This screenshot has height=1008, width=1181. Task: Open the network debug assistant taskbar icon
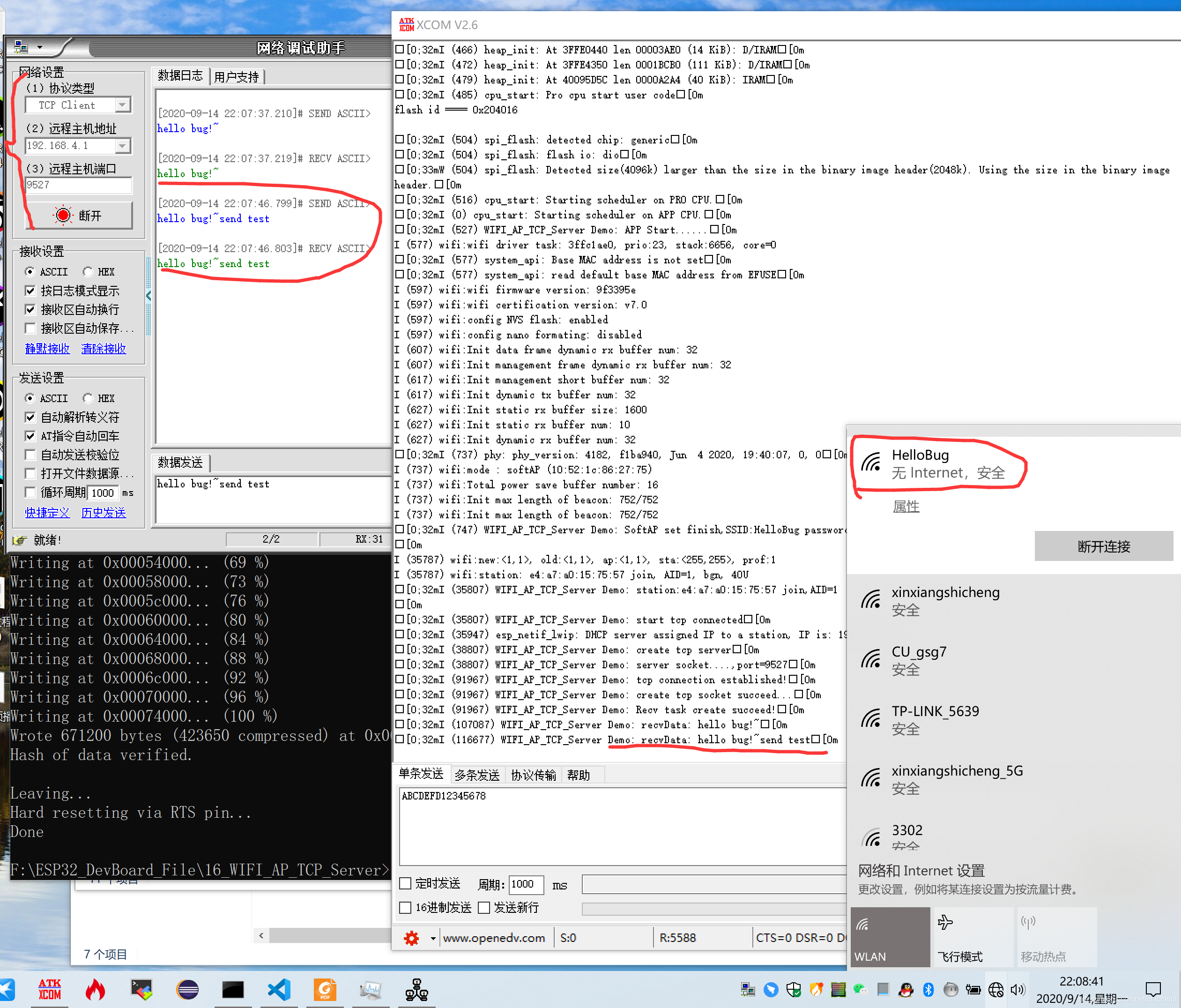tap(416, 990)
